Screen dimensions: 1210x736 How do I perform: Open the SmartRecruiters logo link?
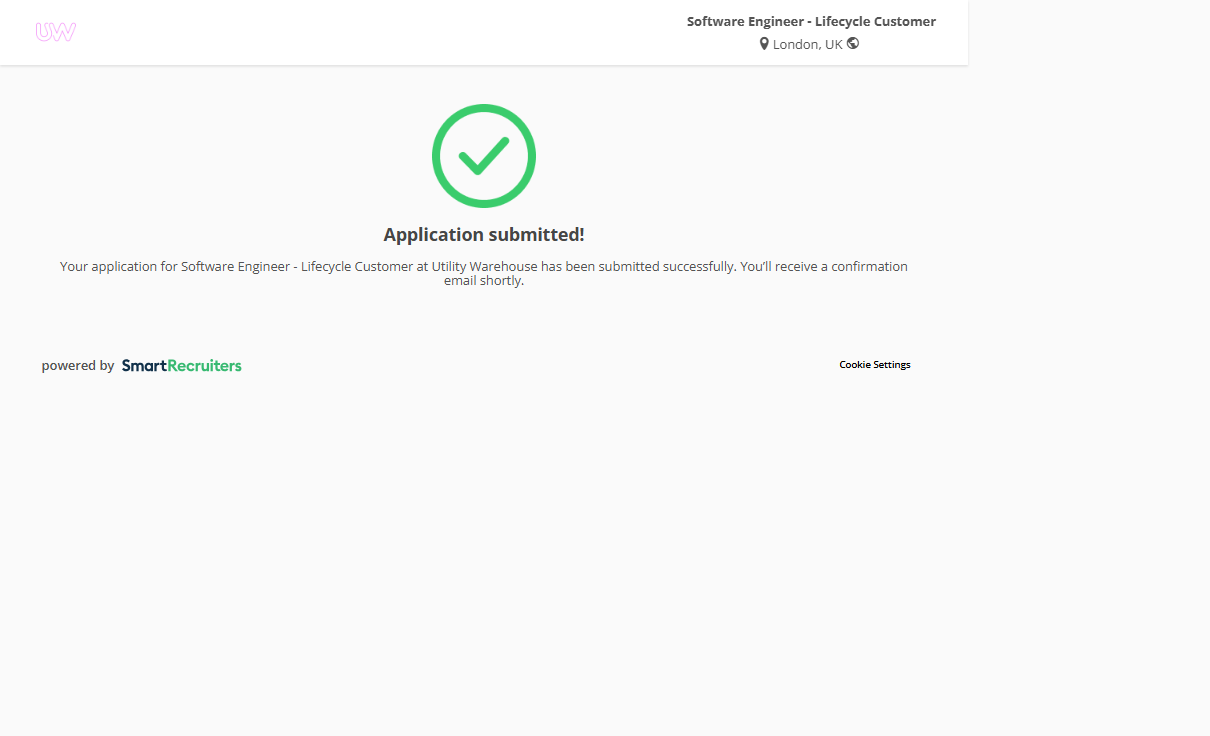pos(181,366)
